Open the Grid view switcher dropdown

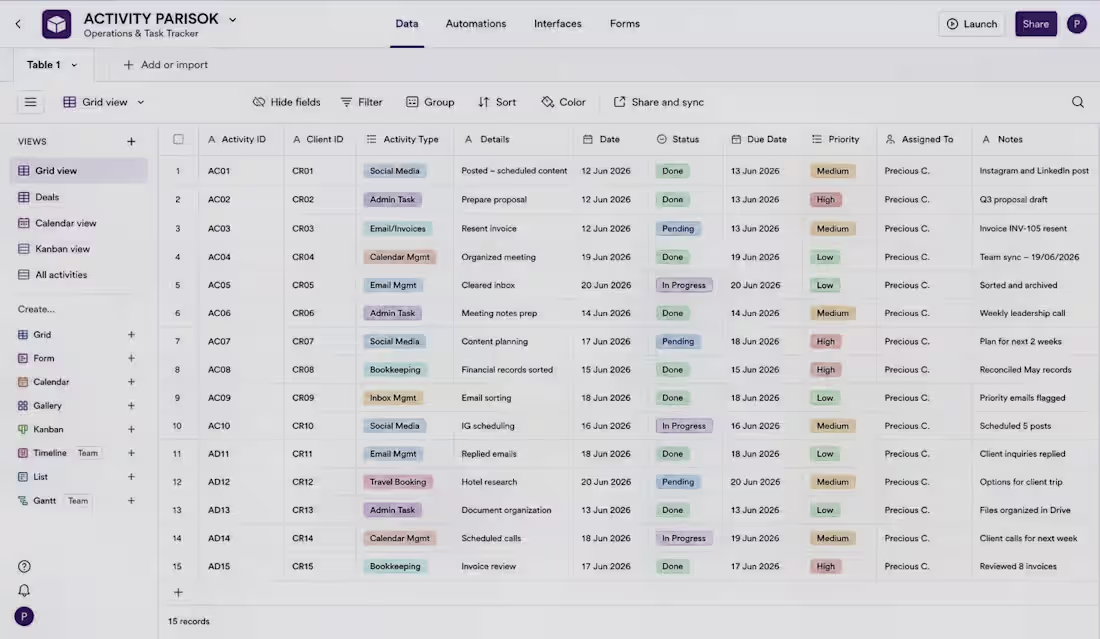104,102
